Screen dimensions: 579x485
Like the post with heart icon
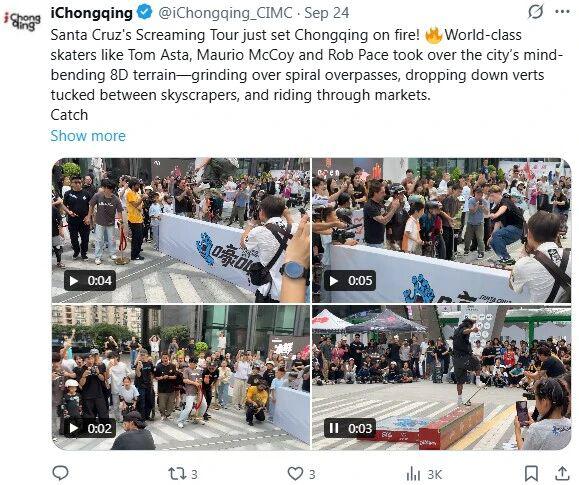295,473
